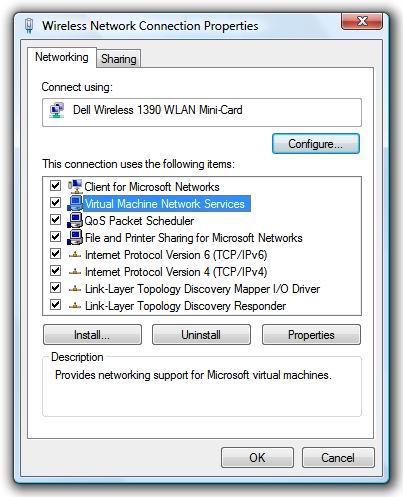Uncheck Internet Protocol Version 6 checkbox
The image size is (403, 497).
[x=55, y=253]
